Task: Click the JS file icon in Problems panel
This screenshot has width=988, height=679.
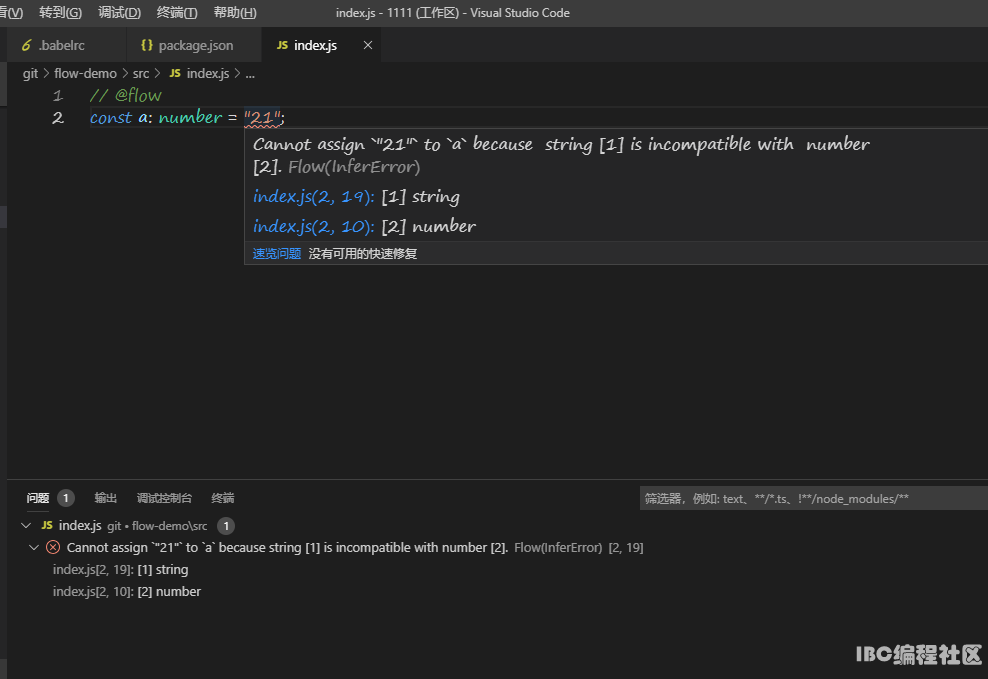Action: [47, 526]
